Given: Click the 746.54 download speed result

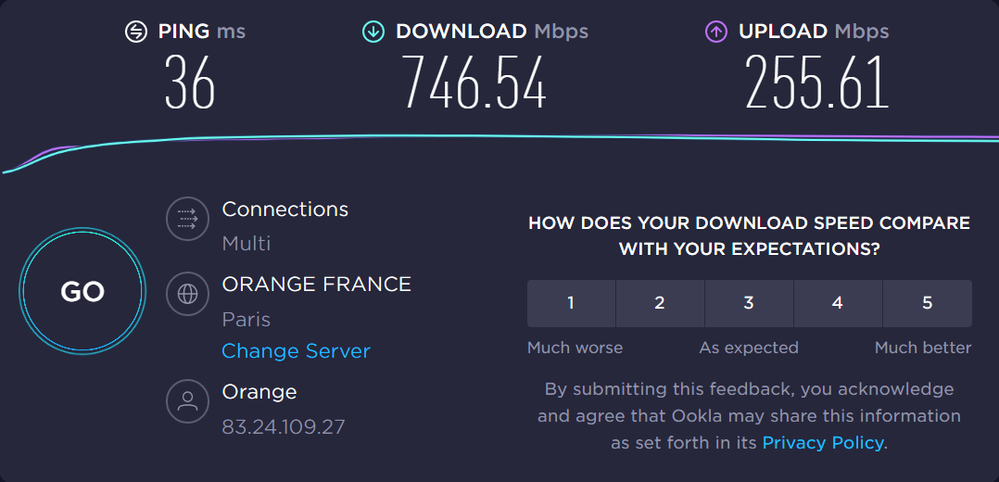Looking at the screenshot, I should (x=474, y=82).
